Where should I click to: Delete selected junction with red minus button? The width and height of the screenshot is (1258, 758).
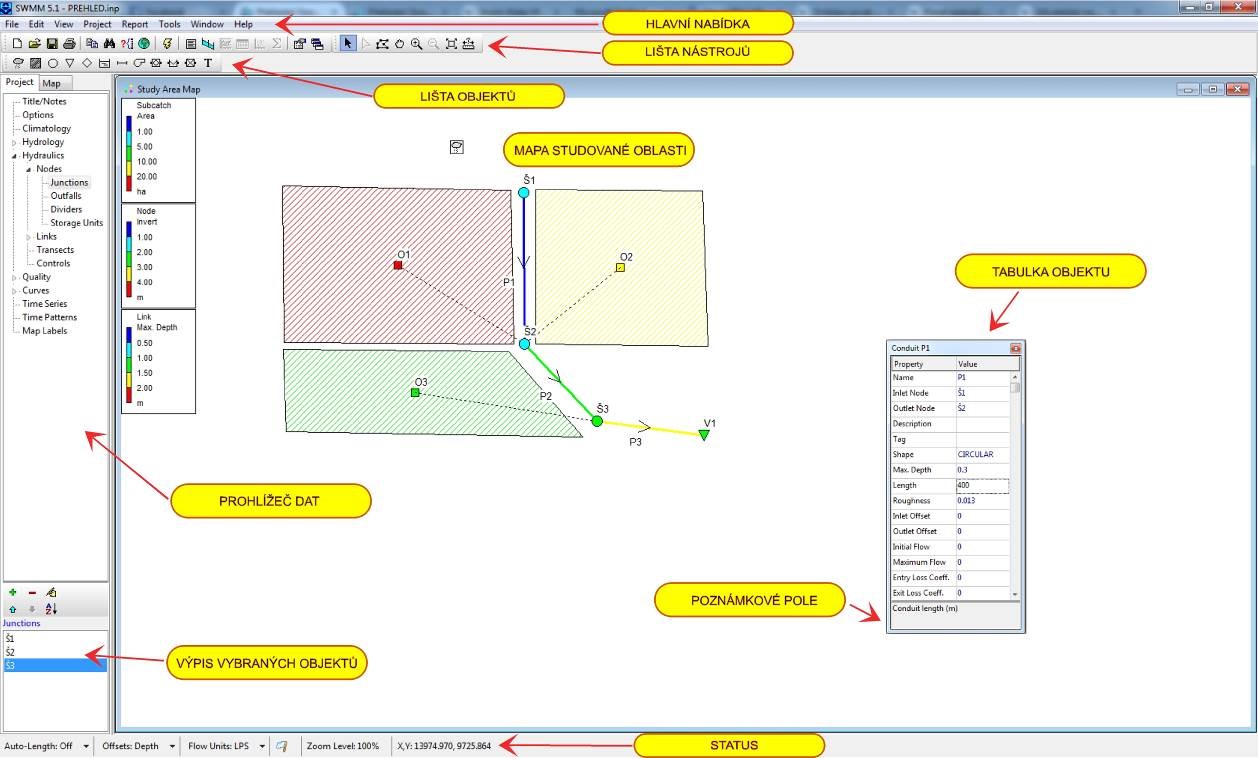tap(32, 592)
